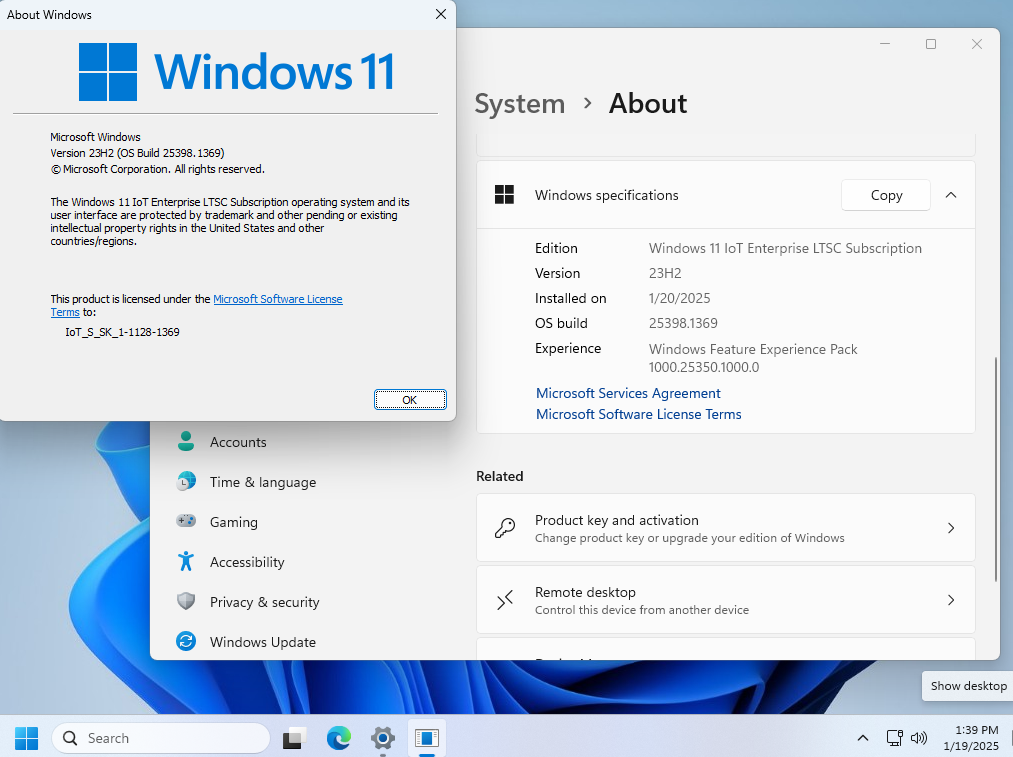Viewport: 1013px width, 757px height.
Task: Click the Microsoft Corporation copyright line
Action: click(158, 169)
